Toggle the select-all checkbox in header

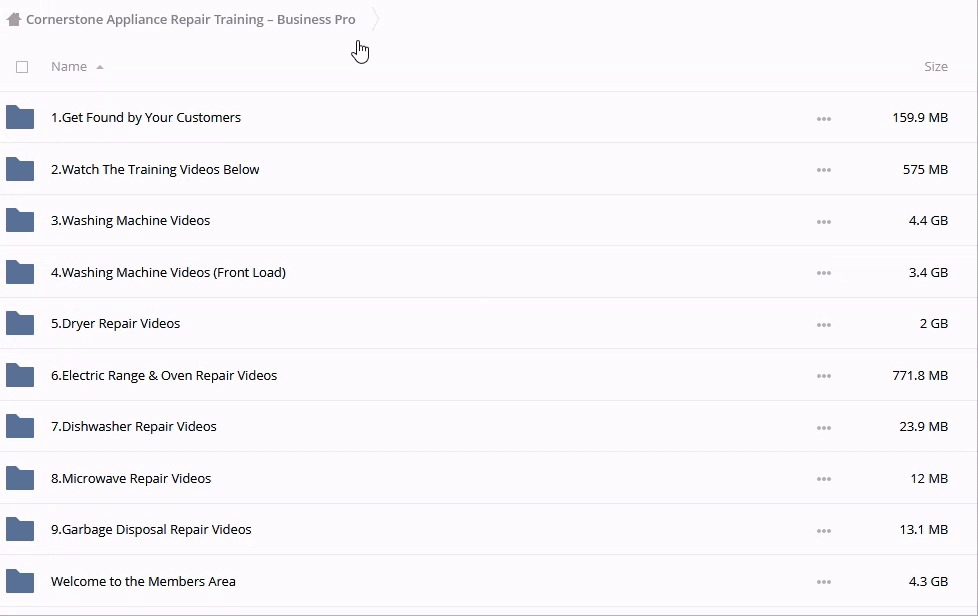(x=22, y=67)
